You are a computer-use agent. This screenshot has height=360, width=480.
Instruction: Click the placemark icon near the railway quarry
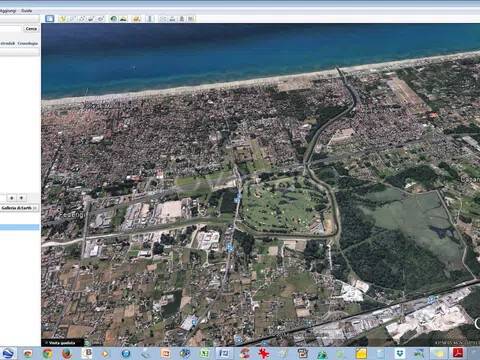tap(432, 299)
